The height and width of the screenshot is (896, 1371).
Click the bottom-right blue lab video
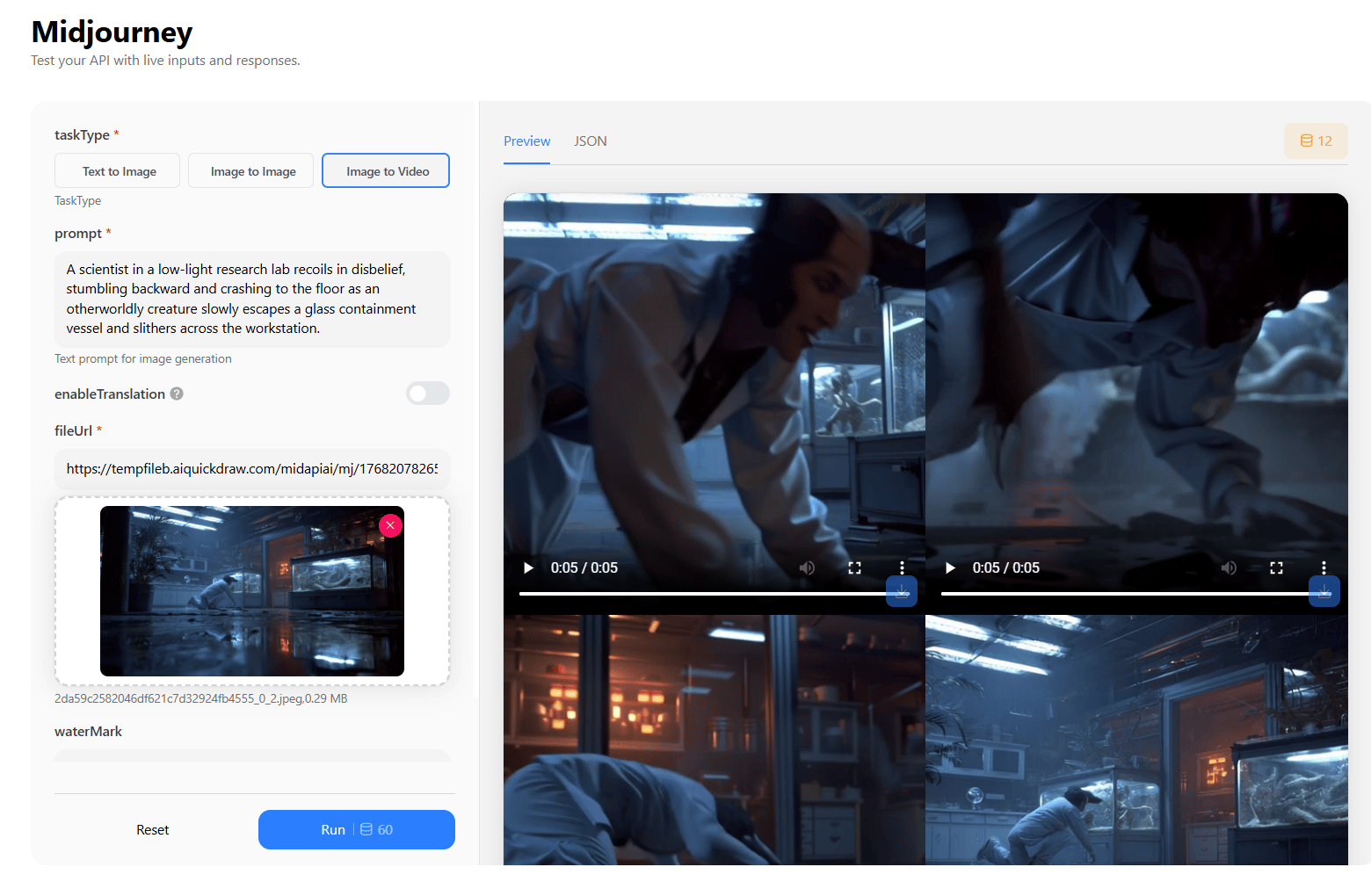1136,740
